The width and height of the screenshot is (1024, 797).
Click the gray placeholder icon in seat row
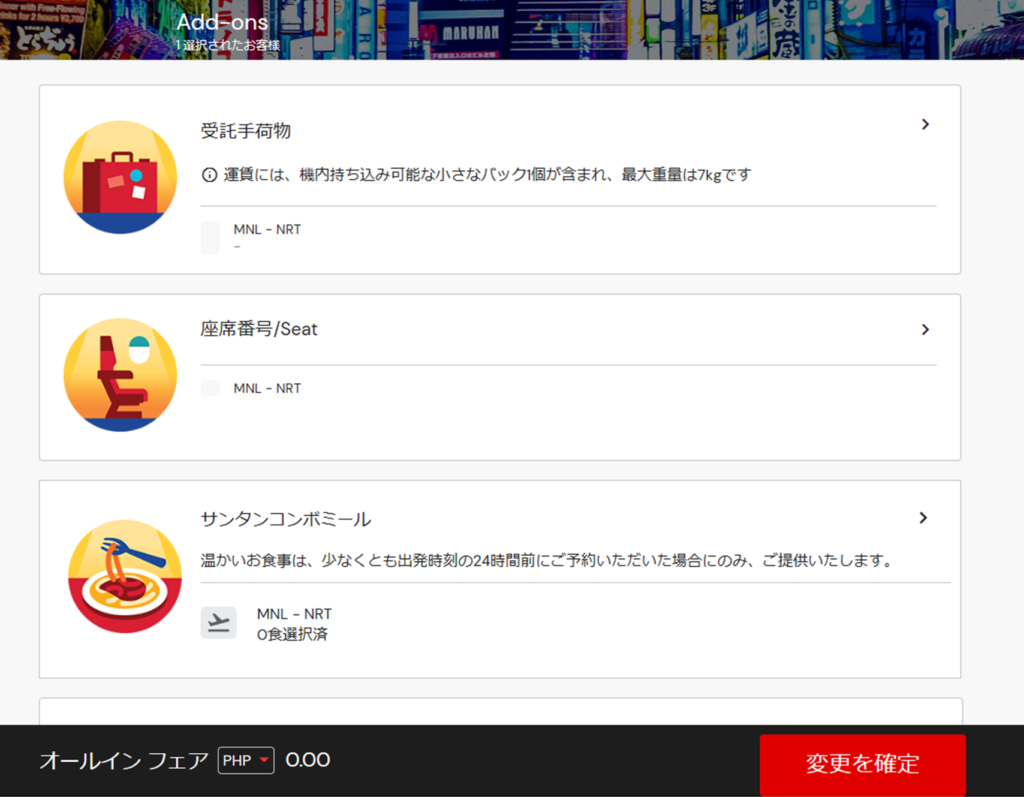tap(210, 388)
